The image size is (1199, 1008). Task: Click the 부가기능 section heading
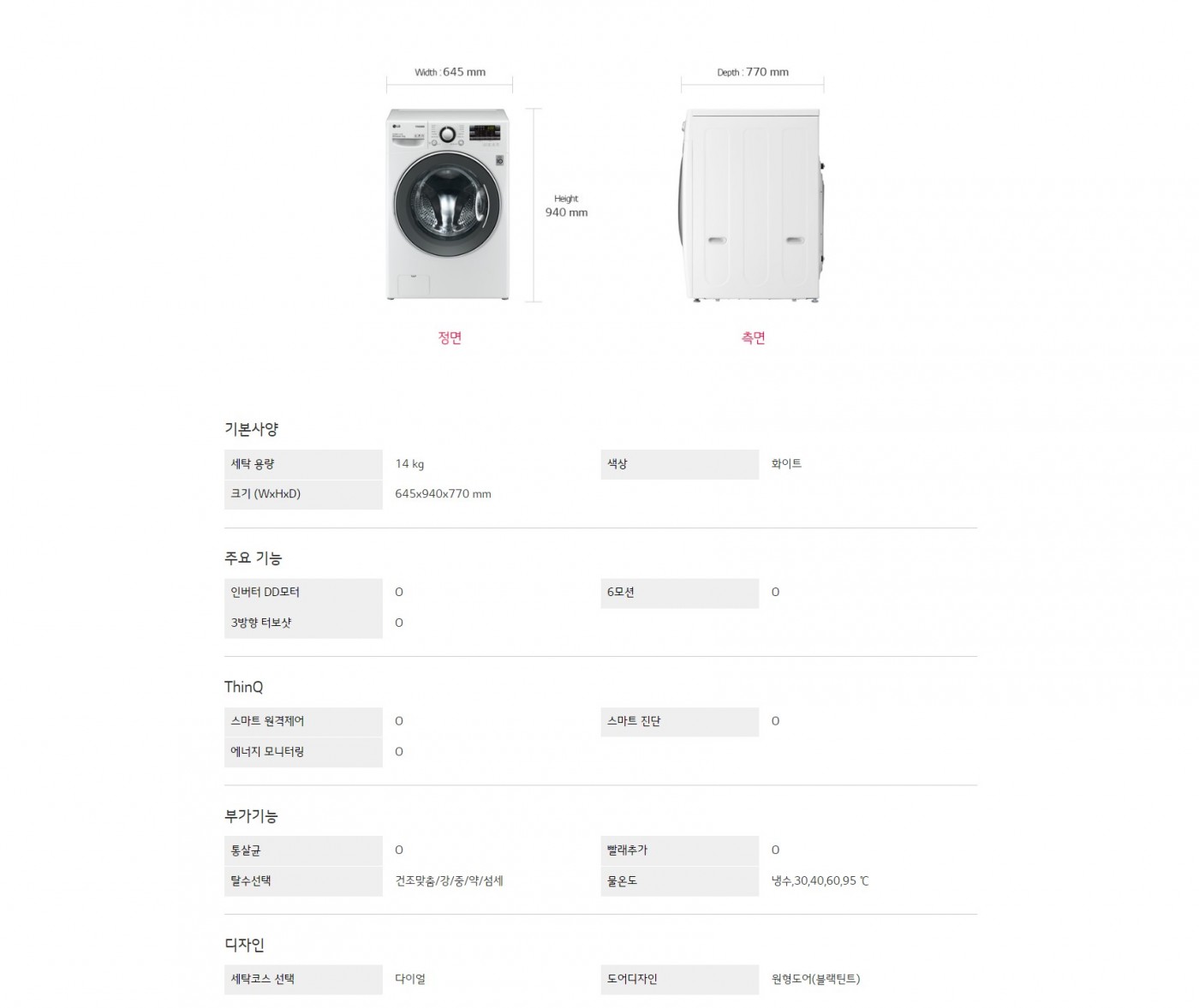click(251, 816)
